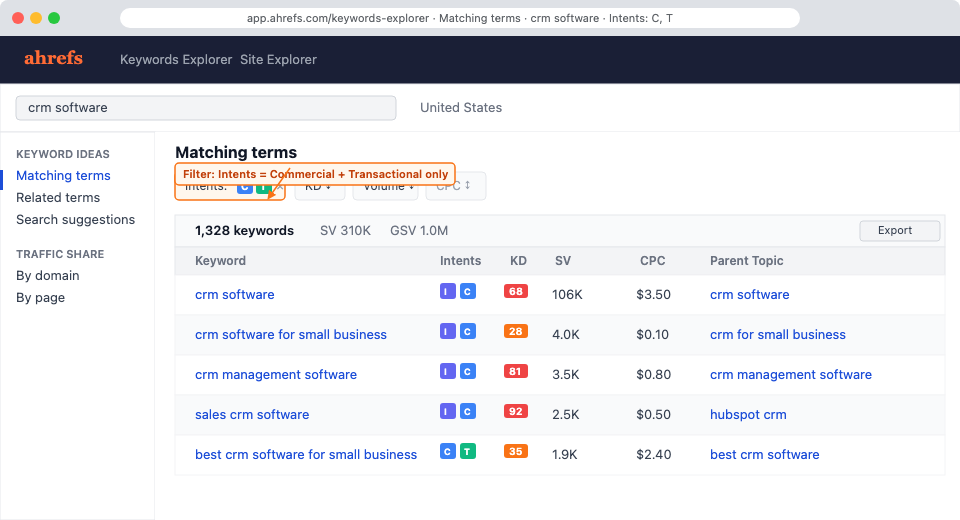Image resolution: width=960 pixels, height=520 pixels.
Task: Sort by the KD column header
Action: (518, 261)
